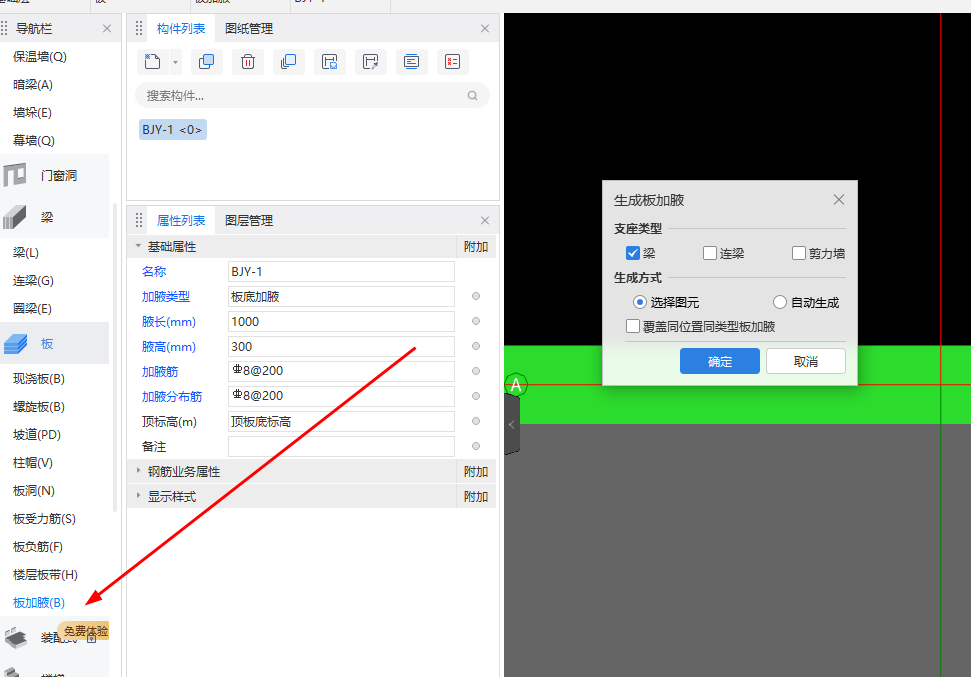Close the 属性列表 panel with its X

tap(485, 221)
